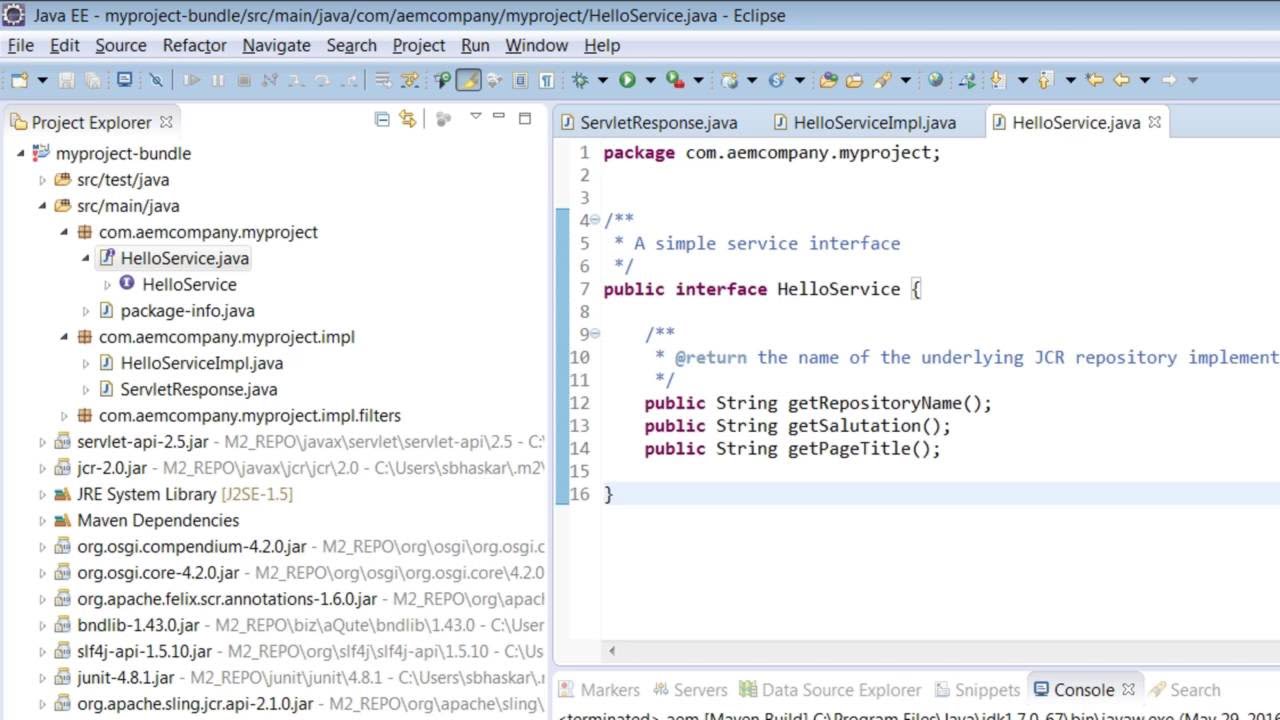Click the Terminate debug icon
Viewport: 1280px width, 720px height.
[244, 80]
